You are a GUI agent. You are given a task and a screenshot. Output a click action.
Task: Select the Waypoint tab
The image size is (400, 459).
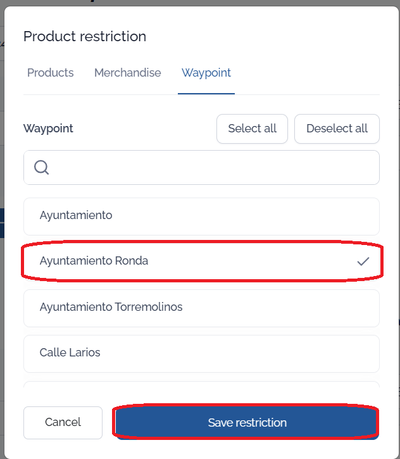206,73
